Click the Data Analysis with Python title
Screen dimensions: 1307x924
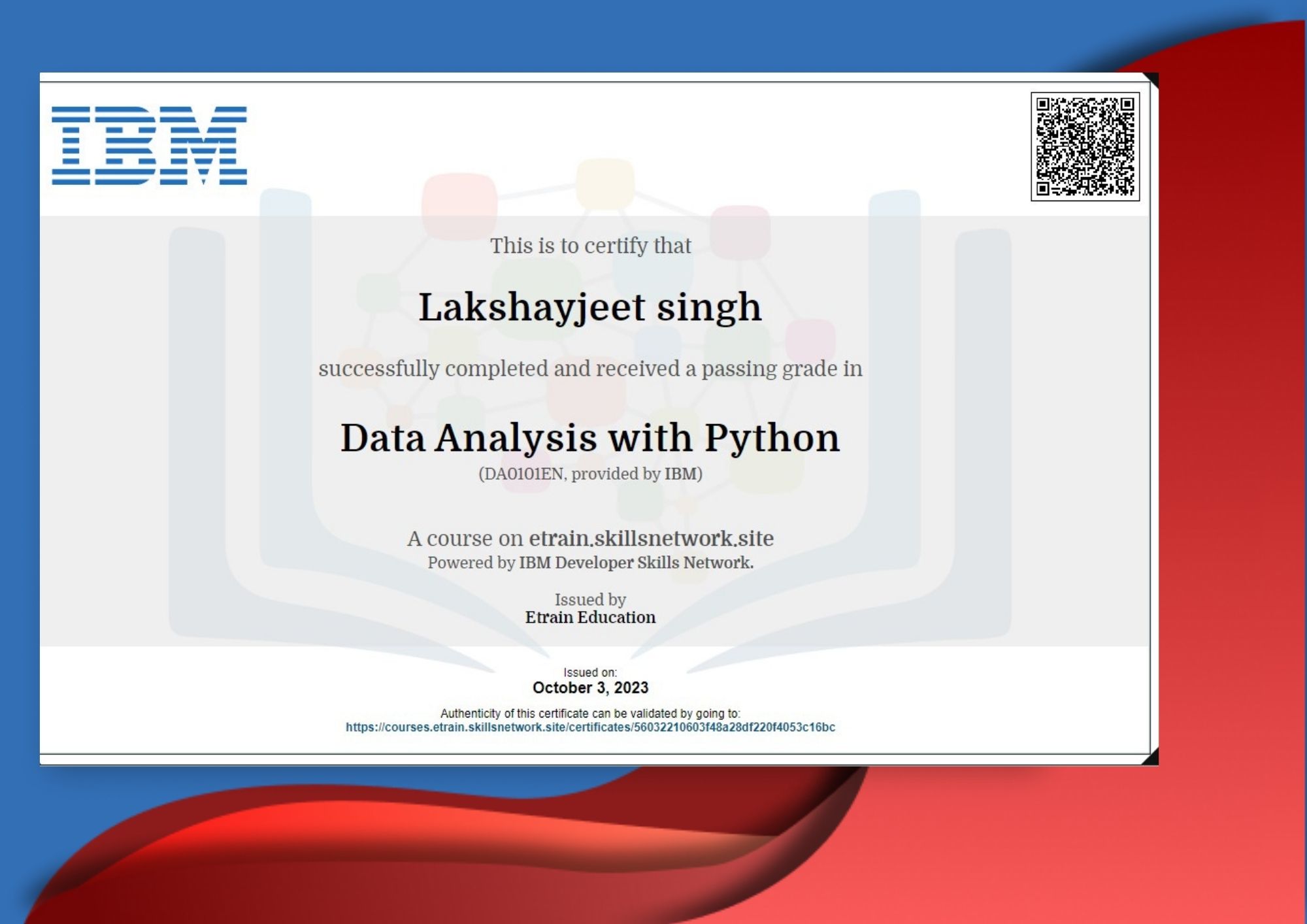590,438
